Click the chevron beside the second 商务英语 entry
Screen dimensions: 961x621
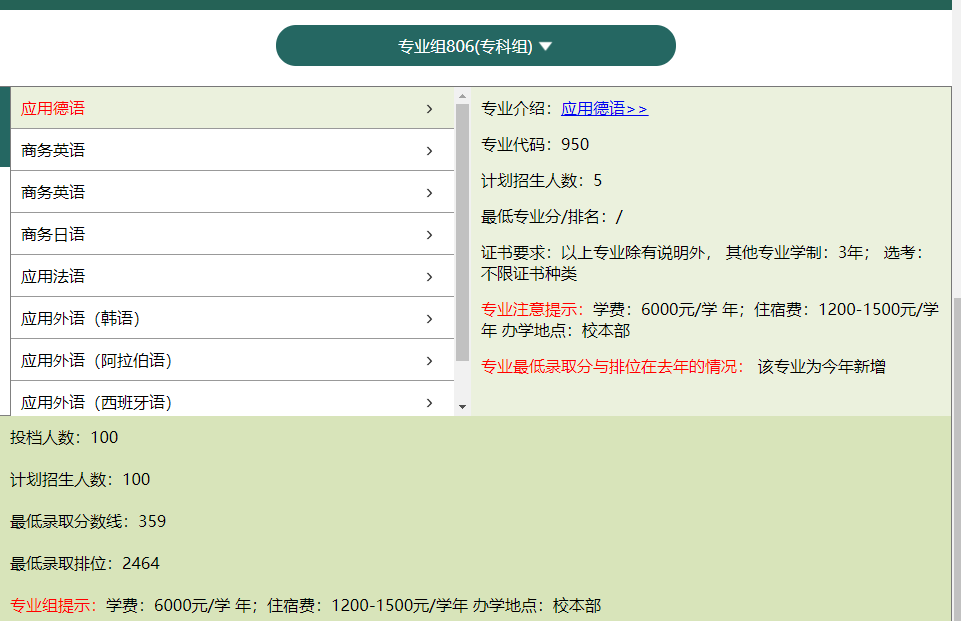(x=428, y=192)
